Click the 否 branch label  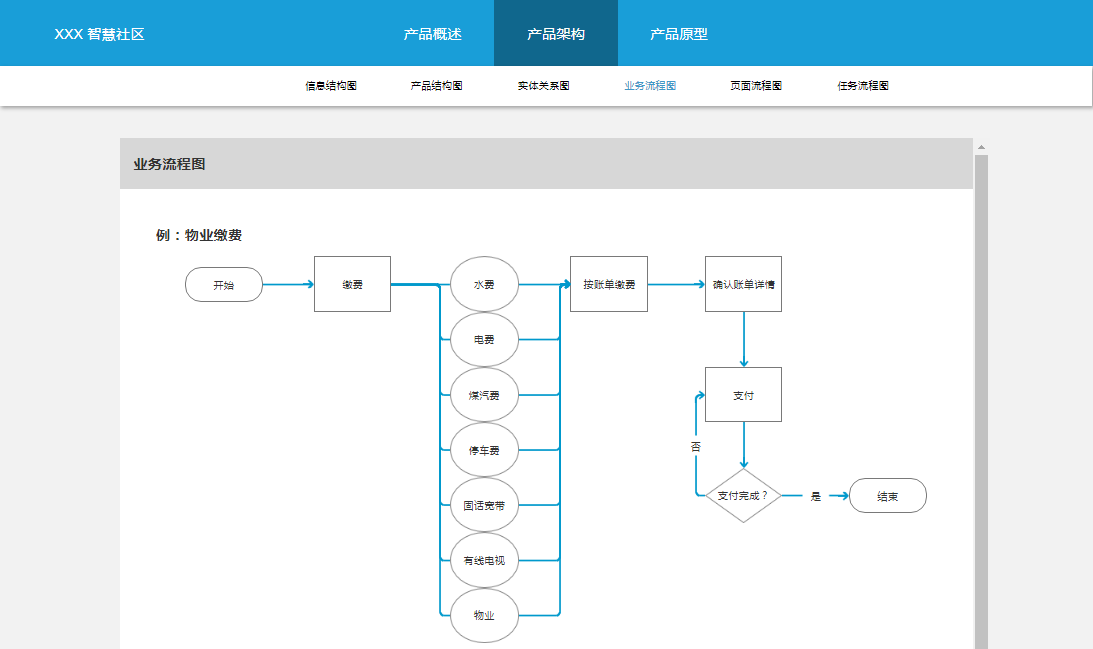click(x=696, y=446)
